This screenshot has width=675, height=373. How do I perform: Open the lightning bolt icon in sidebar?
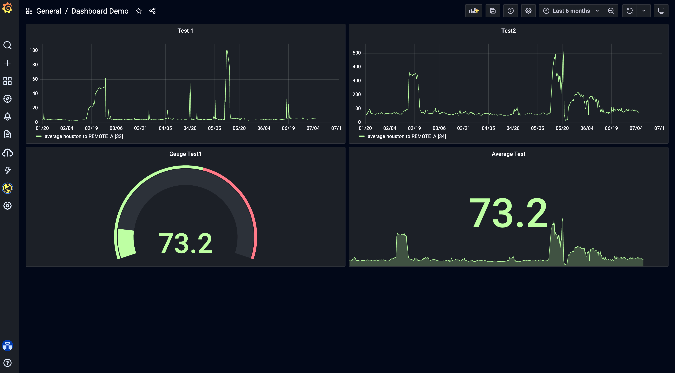click(7, 171)
